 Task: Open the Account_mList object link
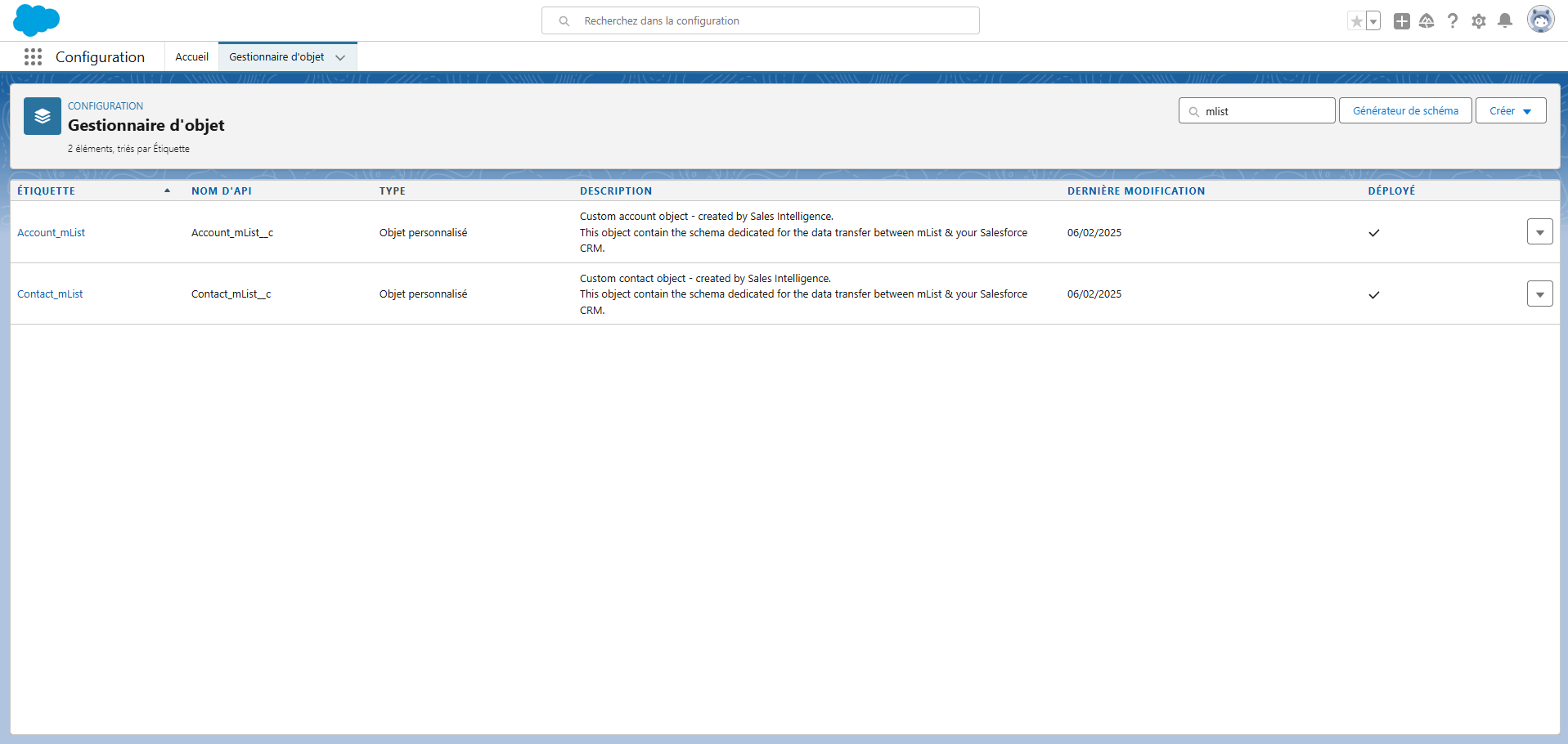click(52, 233)
